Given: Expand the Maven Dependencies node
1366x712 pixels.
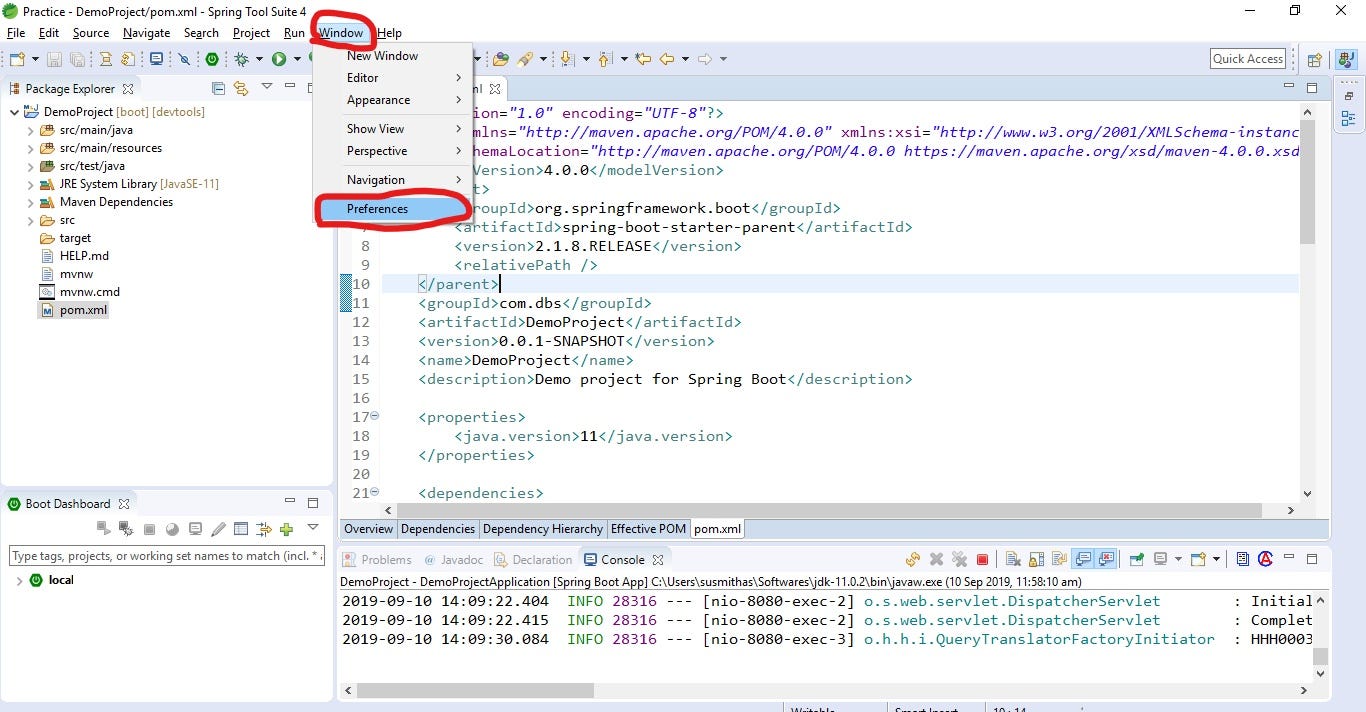Looking at the screenshot, I should [30, 202].
